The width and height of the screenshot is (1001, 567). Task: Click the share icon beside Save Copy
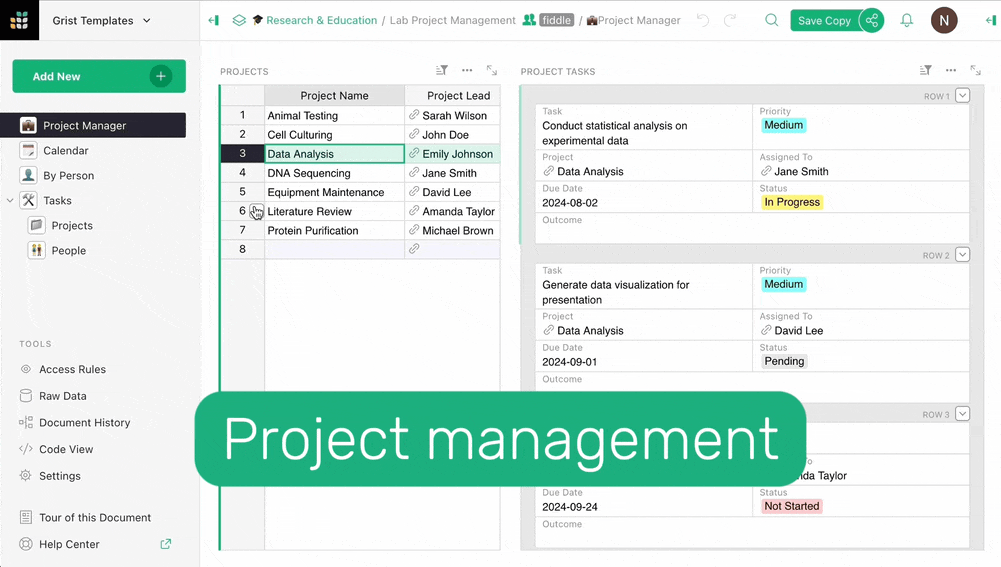click(x=872, y=20)
